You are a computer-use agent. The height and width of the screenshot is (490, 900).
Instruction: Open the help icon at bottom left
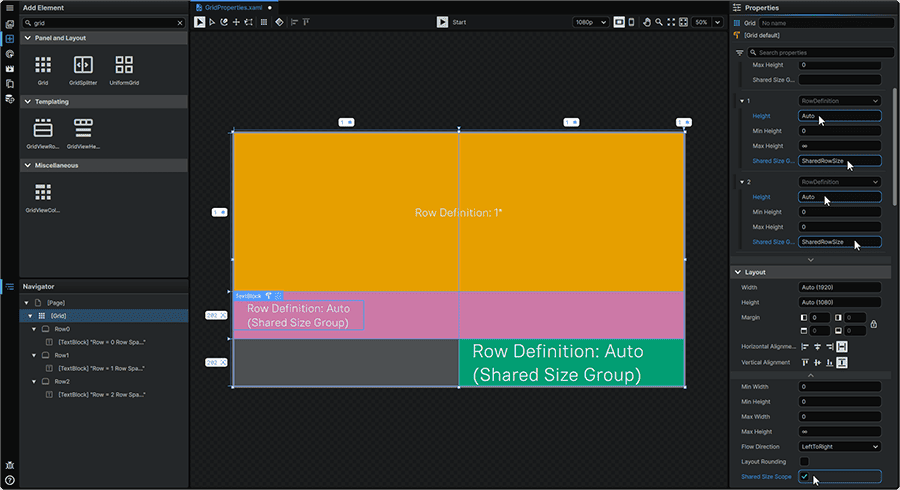9,481
